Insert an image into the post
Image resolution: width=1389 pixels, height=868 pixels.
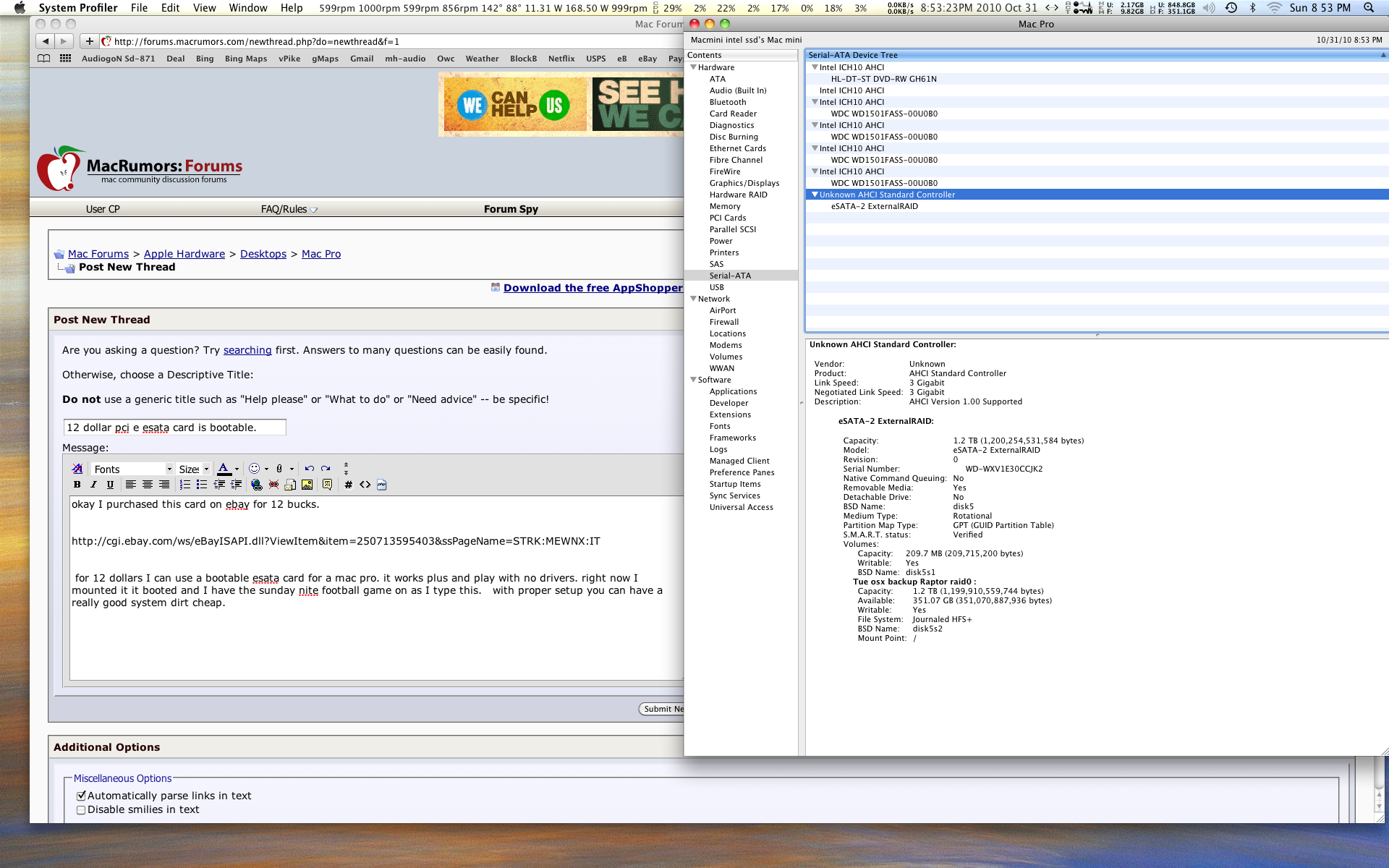(307, 485)
